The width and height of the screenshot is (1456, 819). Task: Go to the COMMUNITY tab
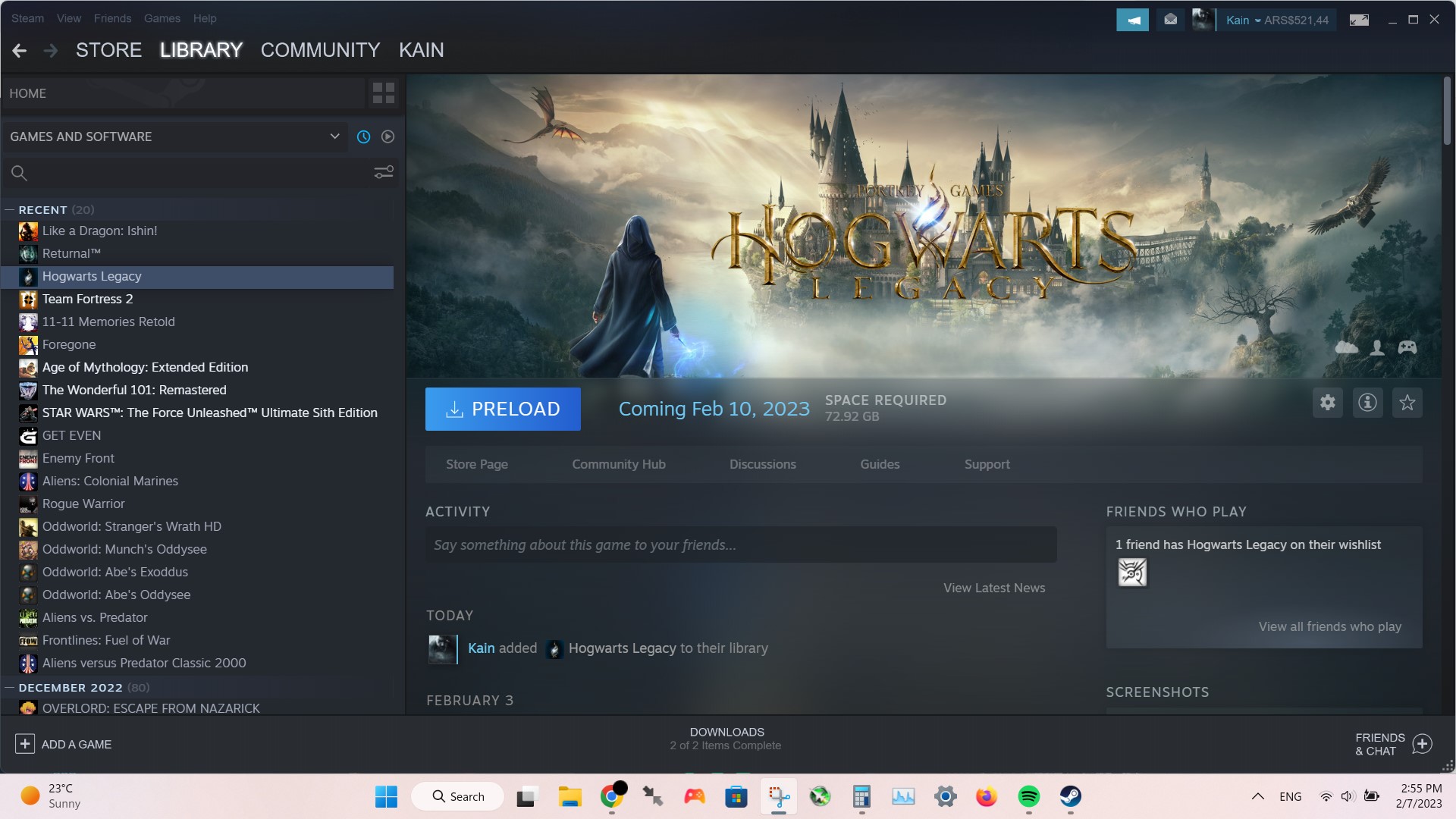click(320, 50)
